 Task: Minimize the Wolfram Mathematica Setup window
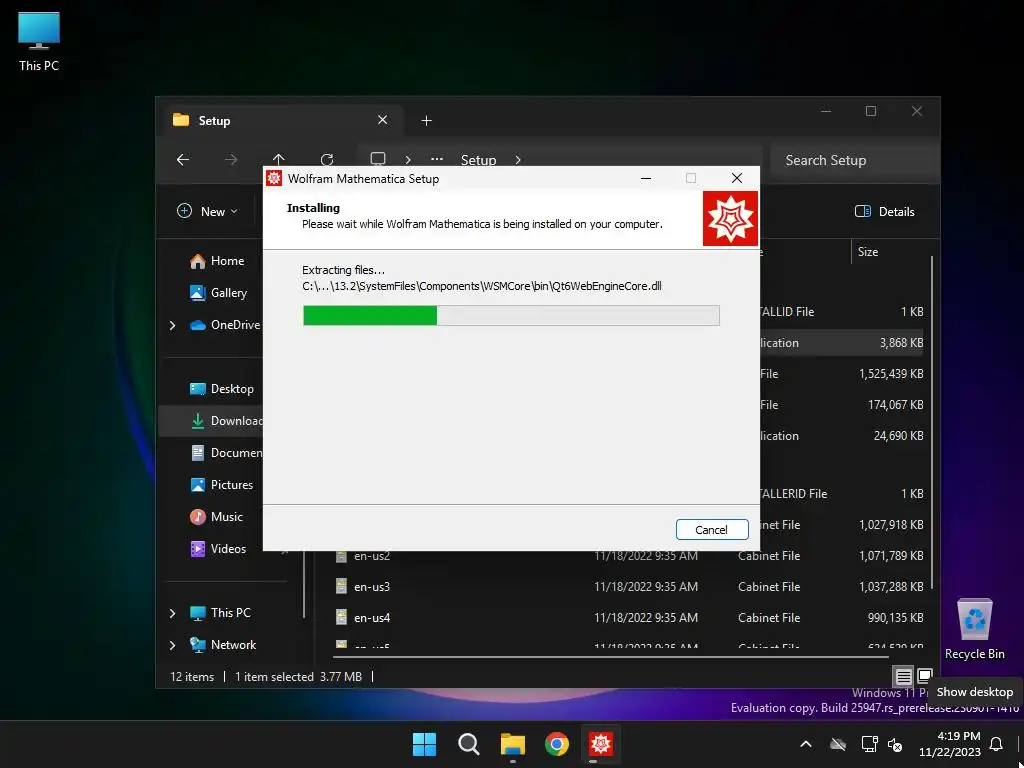tap(646, 178)
